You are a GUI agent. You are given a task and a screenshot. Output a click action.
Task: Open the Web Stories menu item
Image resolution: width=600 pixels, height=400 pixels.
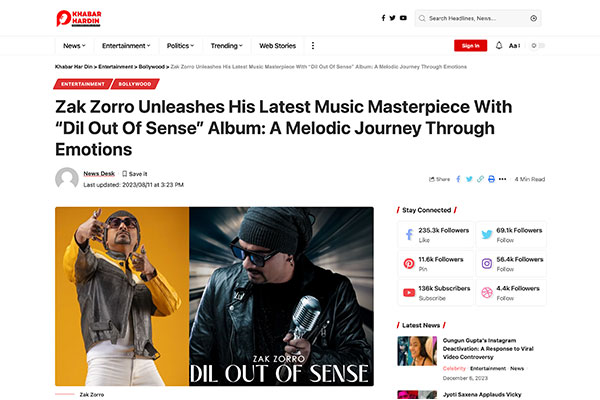pos(277,46)
